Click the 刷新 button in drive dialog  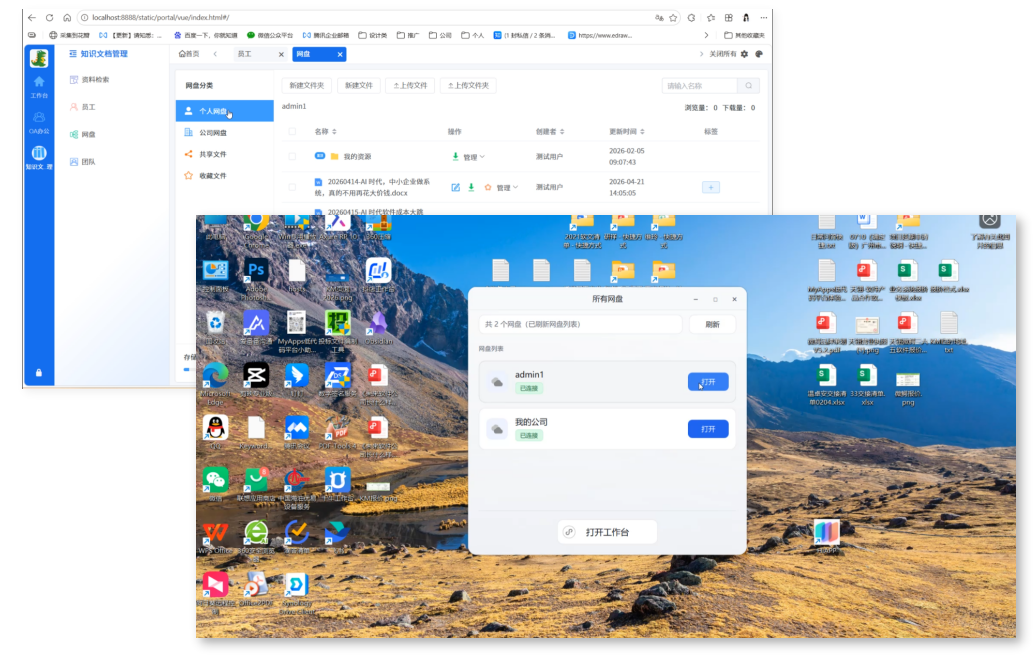tap(712, 324)
